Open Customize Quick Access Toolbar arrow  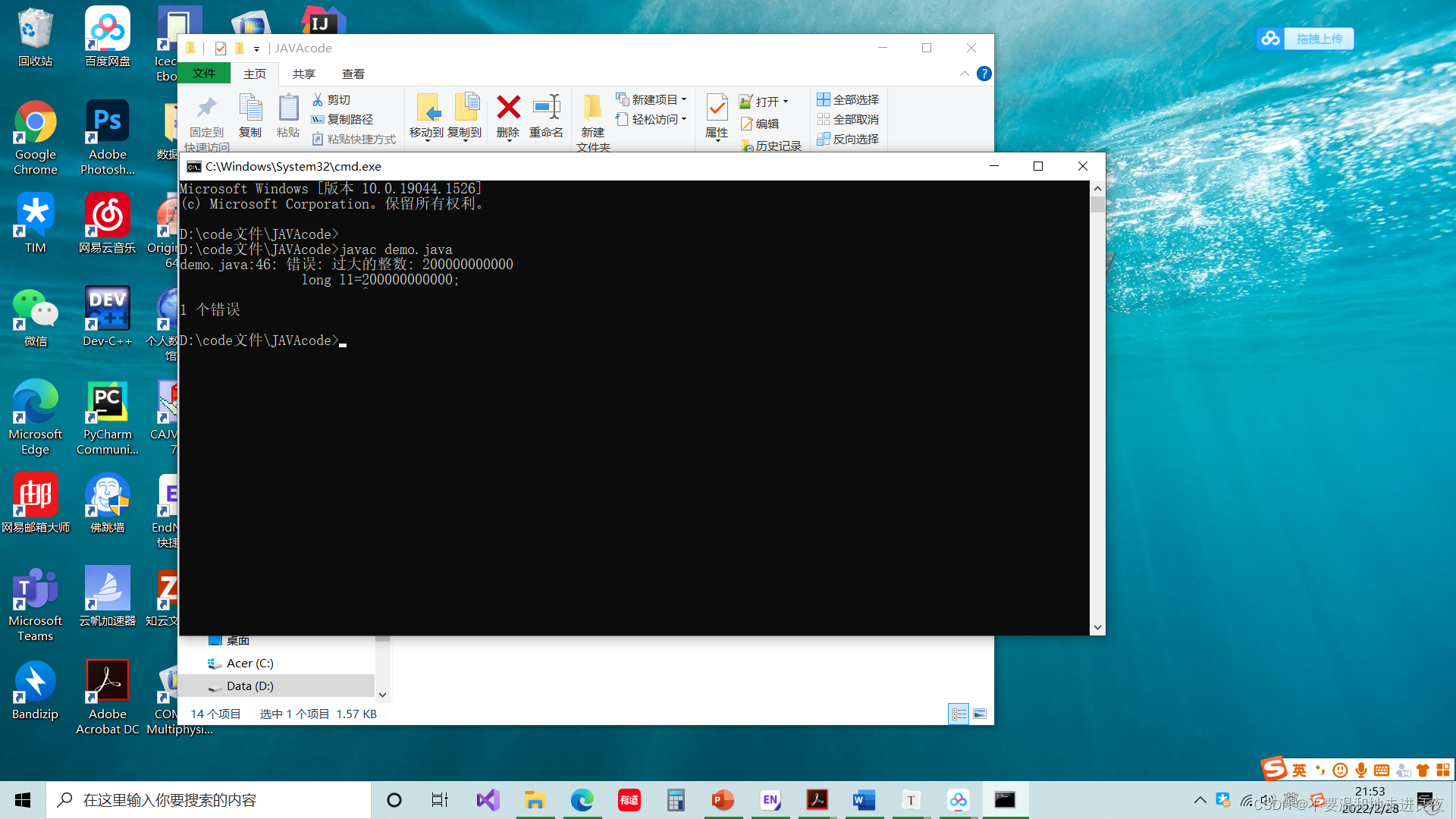click(256, 49)
